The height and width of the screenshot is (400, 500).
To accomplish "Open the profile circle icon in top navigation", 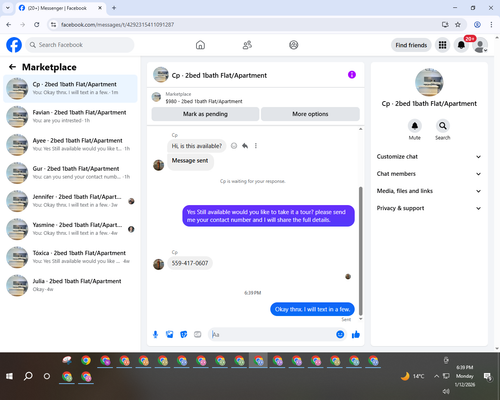I will click(294, 45).
